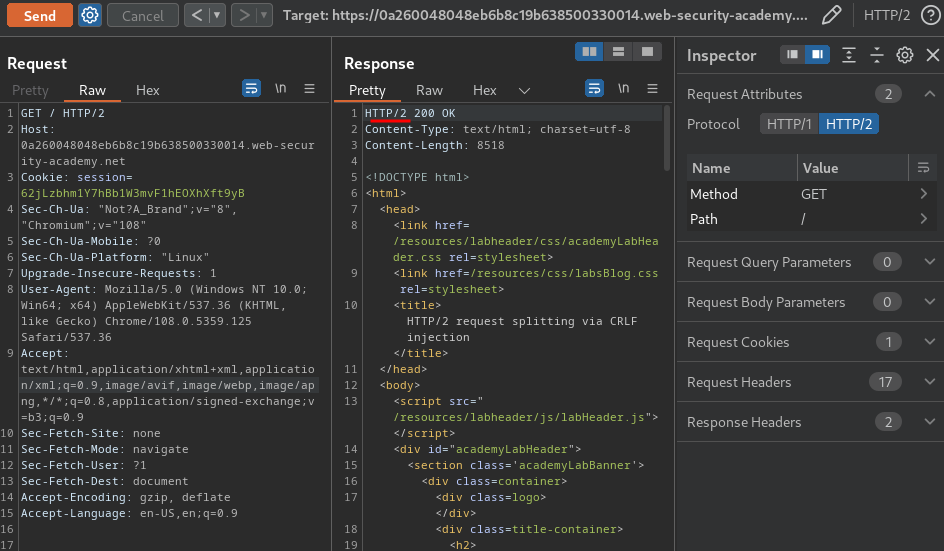This screenshot has width=944, height=551.
Task: Close the Inspector panel
Action: (x=933, y=55)
